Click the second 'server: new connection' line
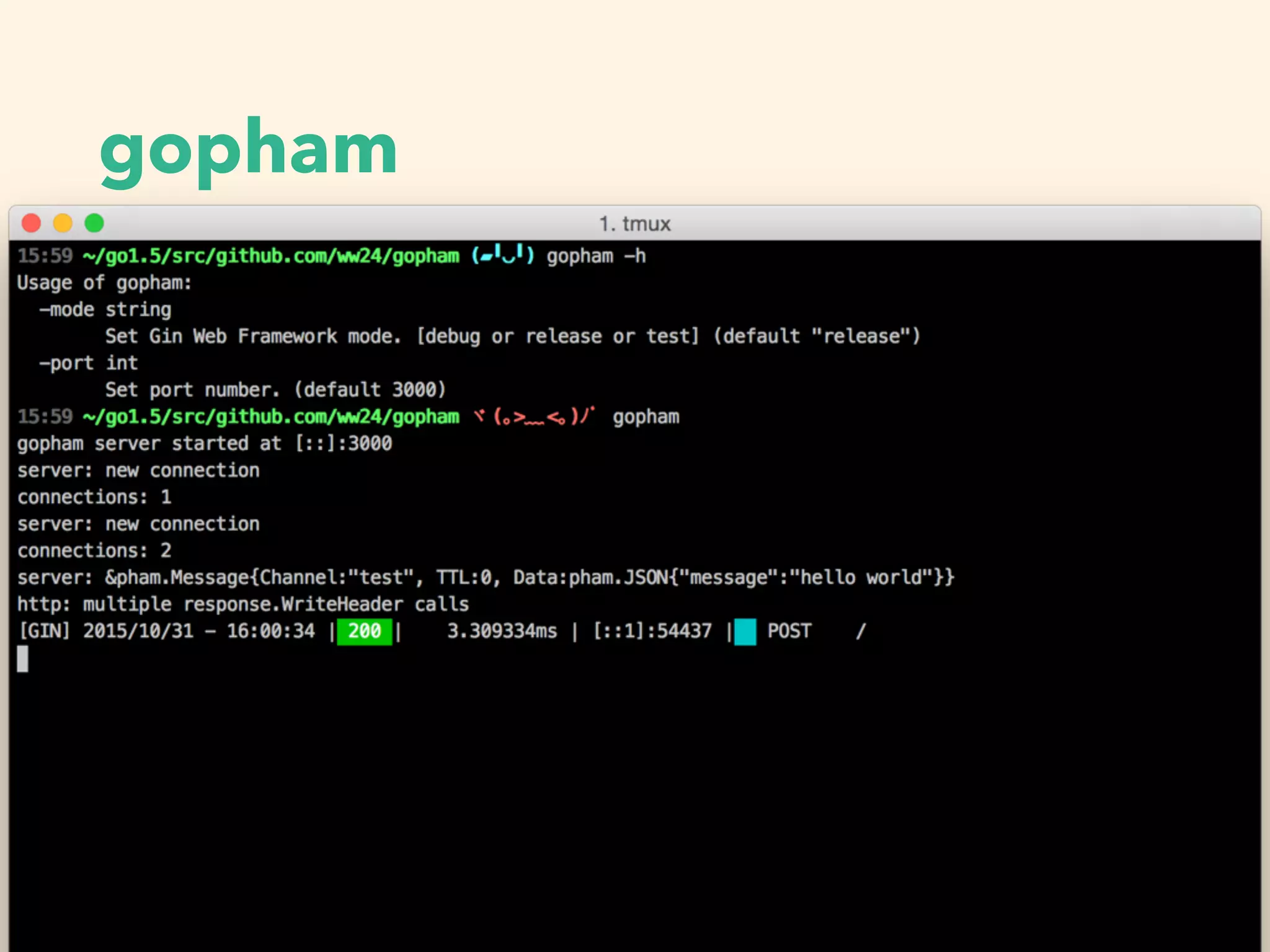 pyautogui.click(x=138, y=524)
